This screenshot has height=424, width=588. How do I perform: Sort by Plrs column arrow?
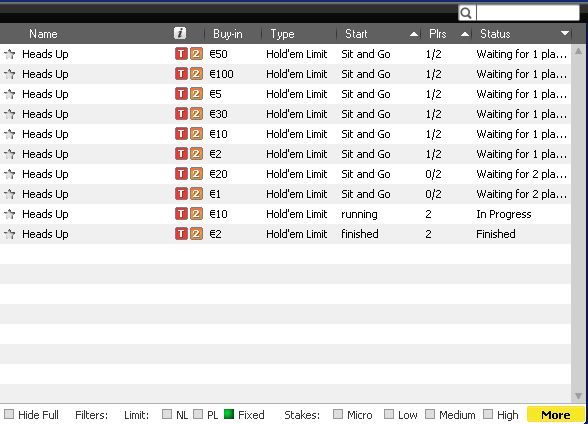pos(465,34)
